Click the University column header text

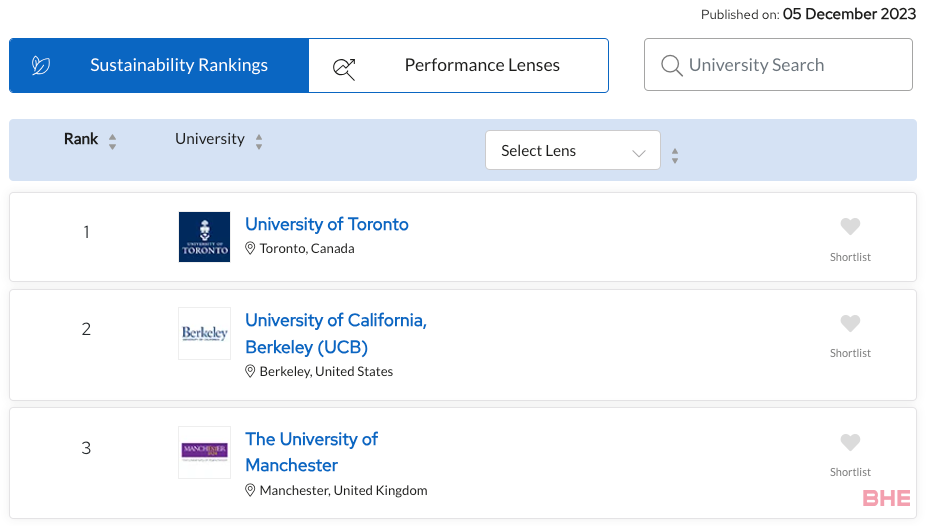tap(210, 139)
